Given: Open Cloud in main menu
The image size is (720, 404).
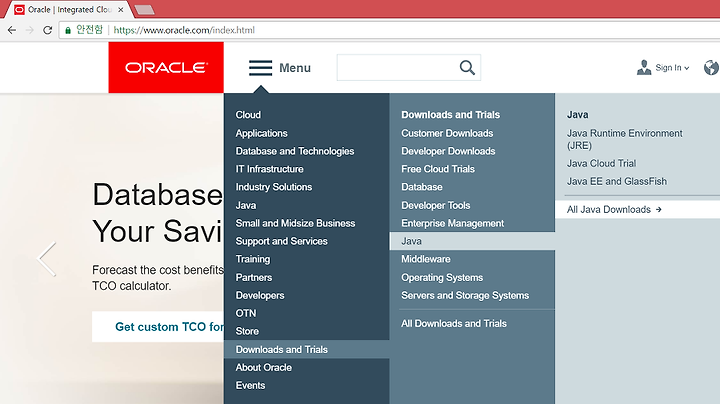Looking at the screenshot, I should pos(248,115).
